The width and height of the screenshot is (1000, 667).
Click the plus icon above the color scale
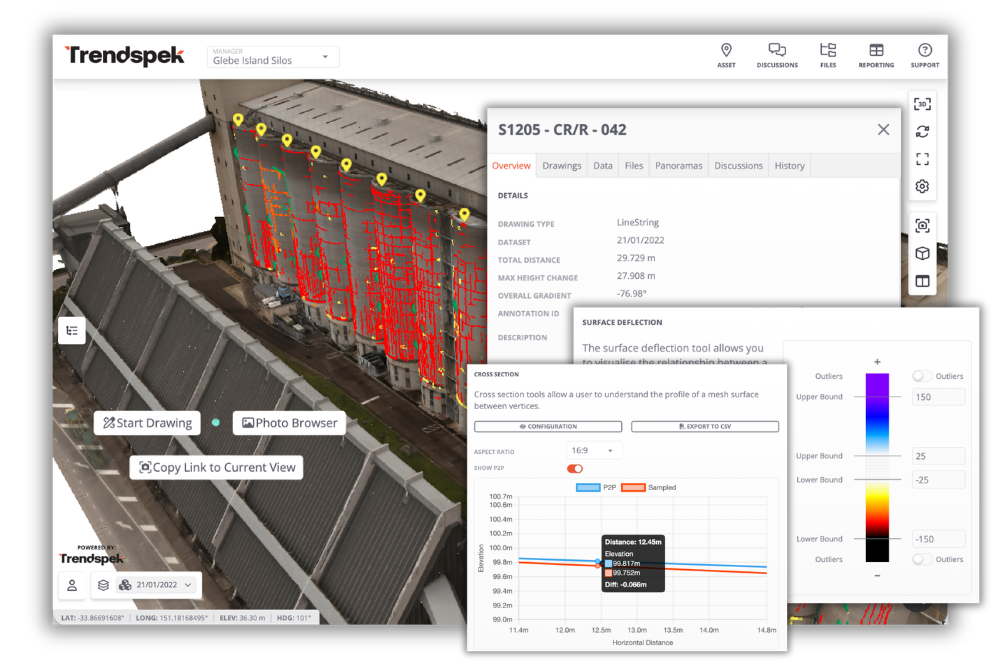point(877,362)
